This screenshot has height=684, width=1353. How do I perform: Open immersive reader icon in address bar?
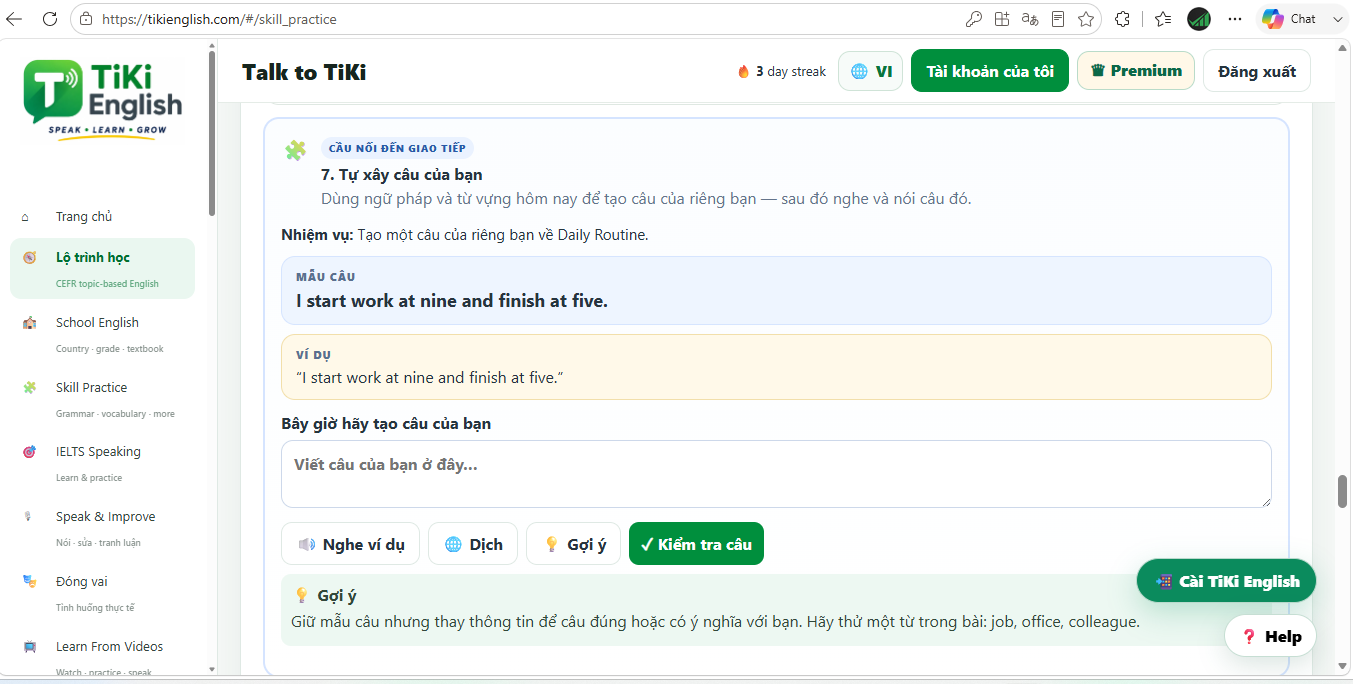point(1058,19)
